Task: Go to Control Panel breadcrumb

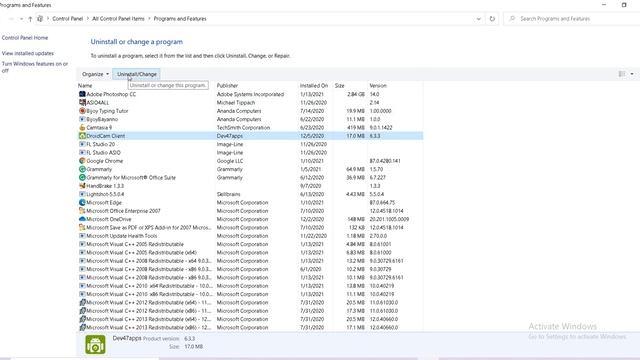Action: [x=68, y=19]
